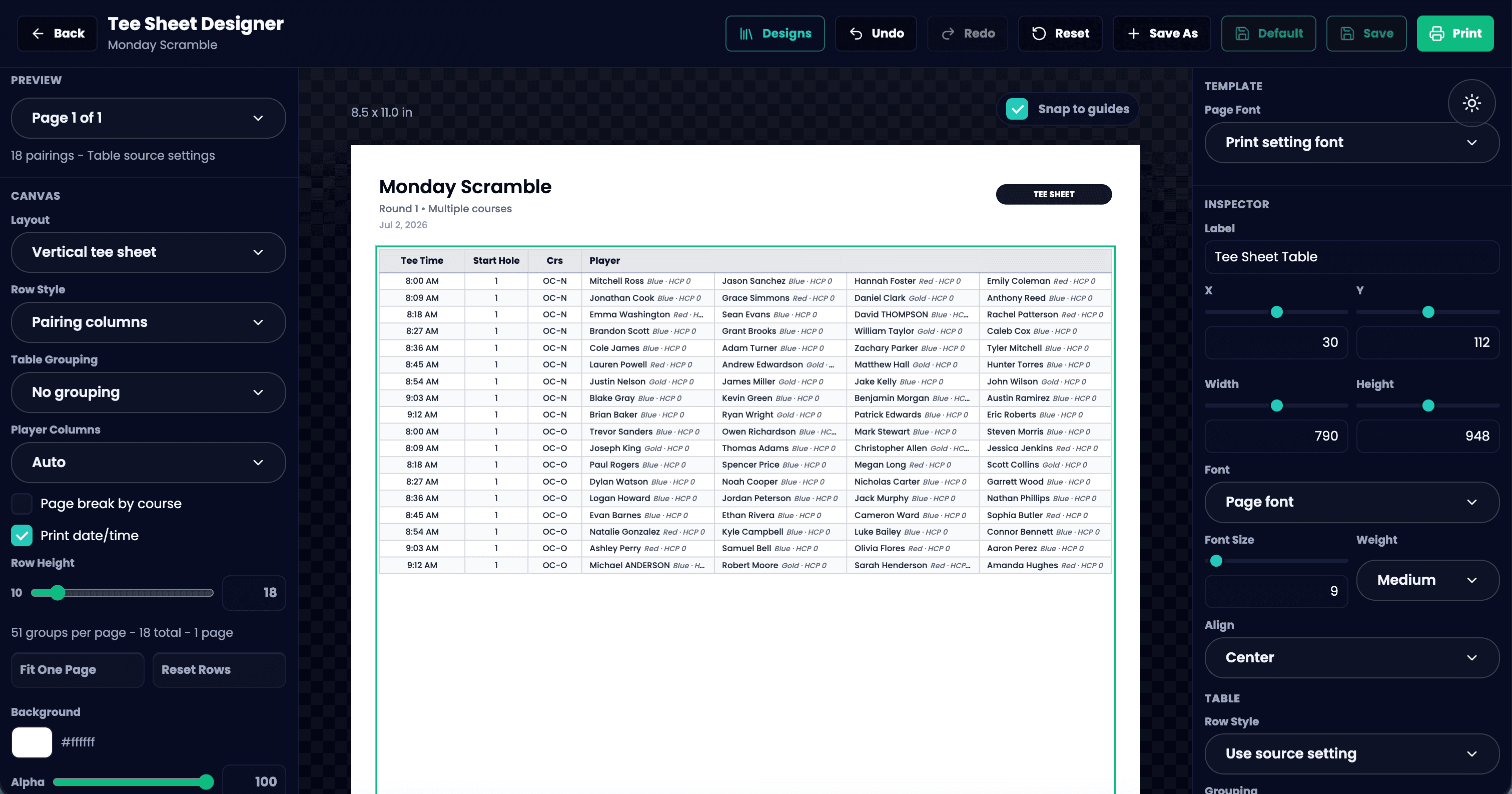Print the tee sheet
Screen dimensions: 1512x794
coord(1455,34)
